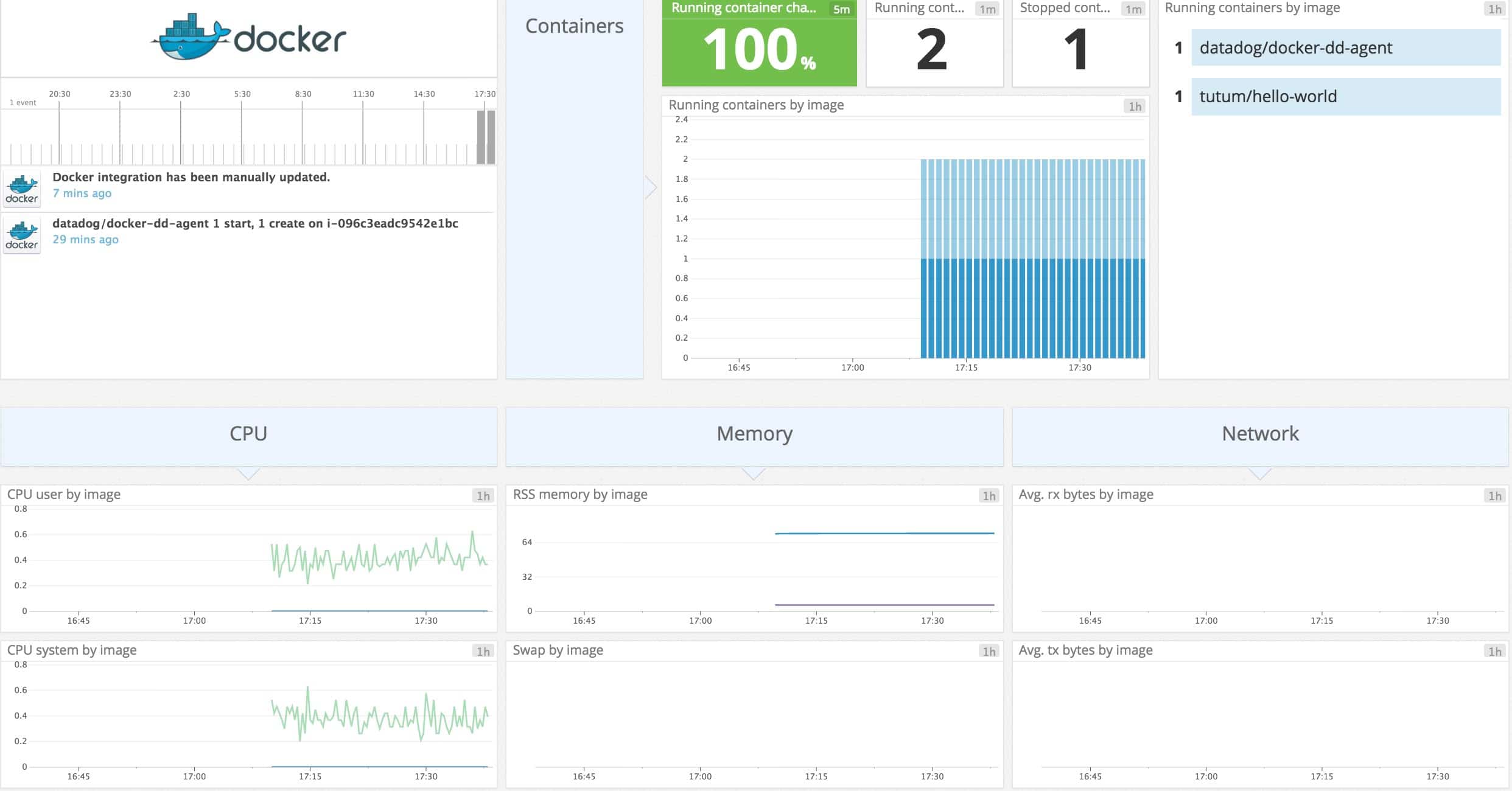The image size is (1512, 791).
Task: Click the right chevron beside Containers panel
Action: click(651, 187)
